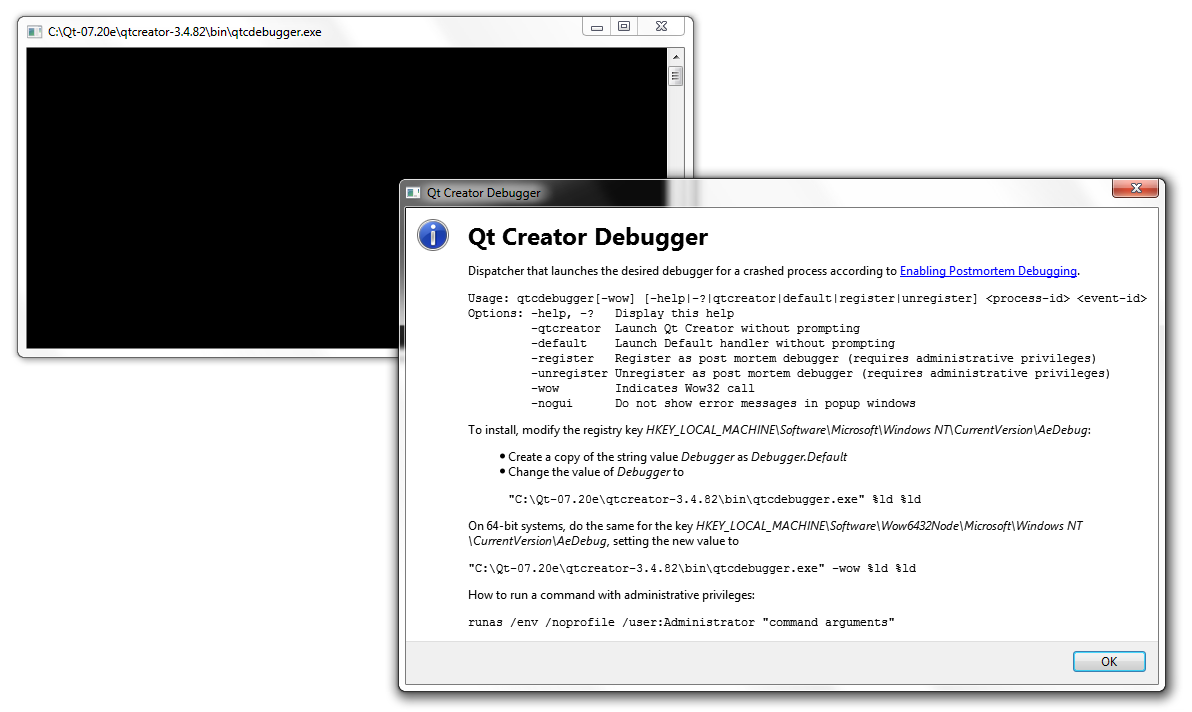This screenshot has height=712, width=1192.
Task: Click the Qt Creator Debugger title bar icon
Action: click(x=414, y=193)
